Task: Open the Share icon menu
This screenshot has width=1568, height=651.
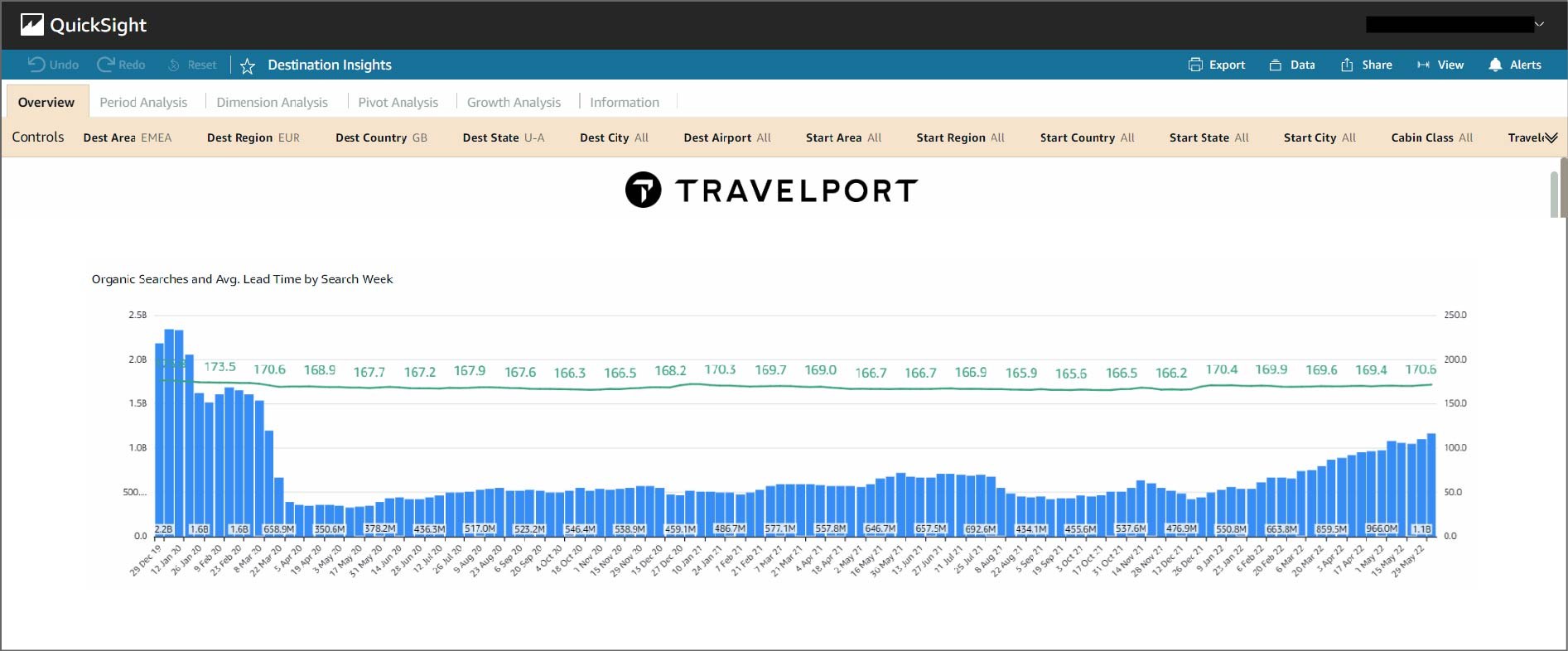Action: pyautogui.click(x=1347, y=65)
